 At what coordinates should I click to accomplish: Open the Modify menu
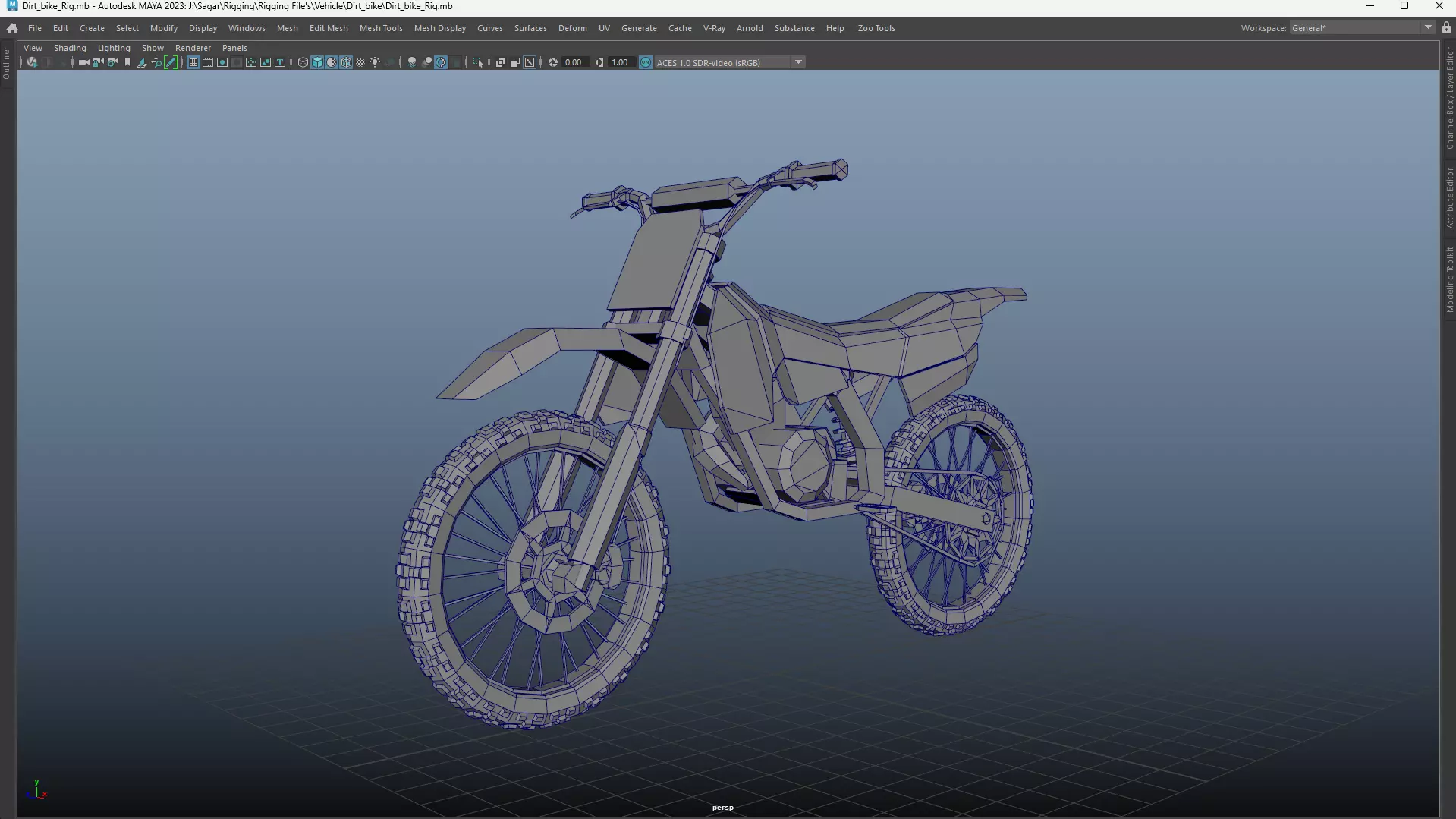pos(164,28)
